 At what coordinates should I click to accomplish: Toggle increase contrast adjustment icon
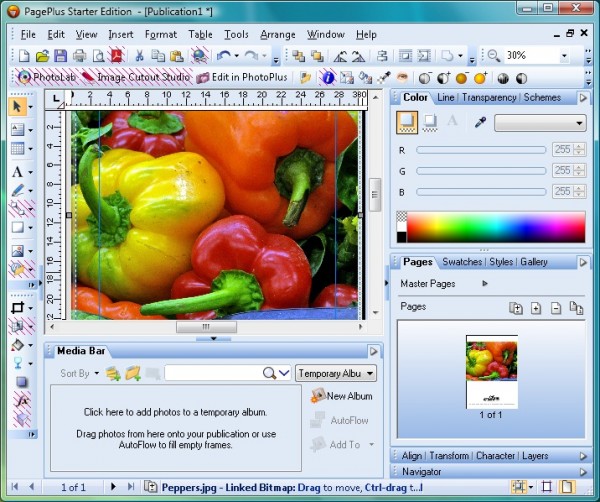click(x=443, y=78)
